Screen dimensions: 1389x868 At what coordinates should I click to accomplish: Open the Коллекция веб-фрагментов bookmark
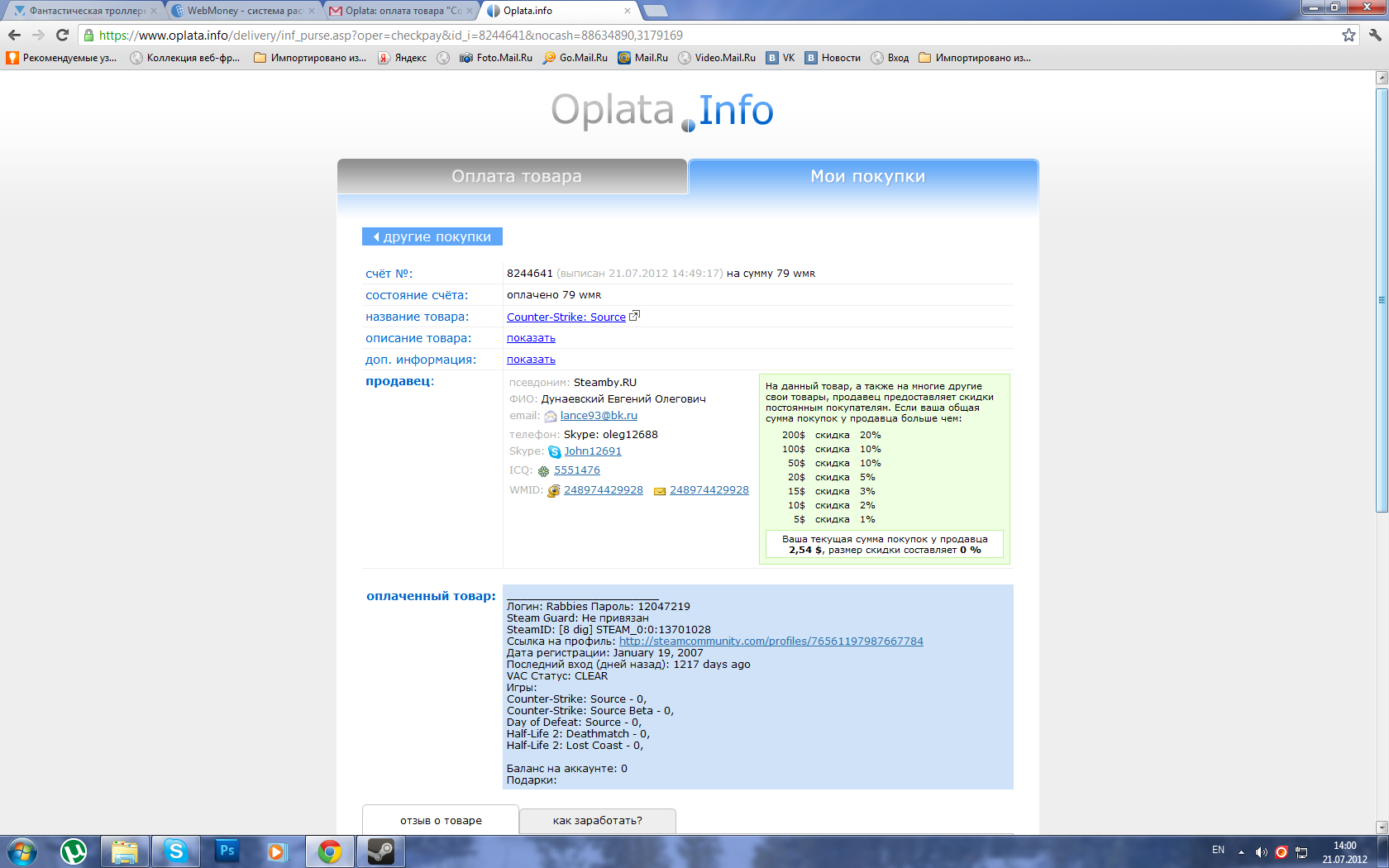pos(186,58)
